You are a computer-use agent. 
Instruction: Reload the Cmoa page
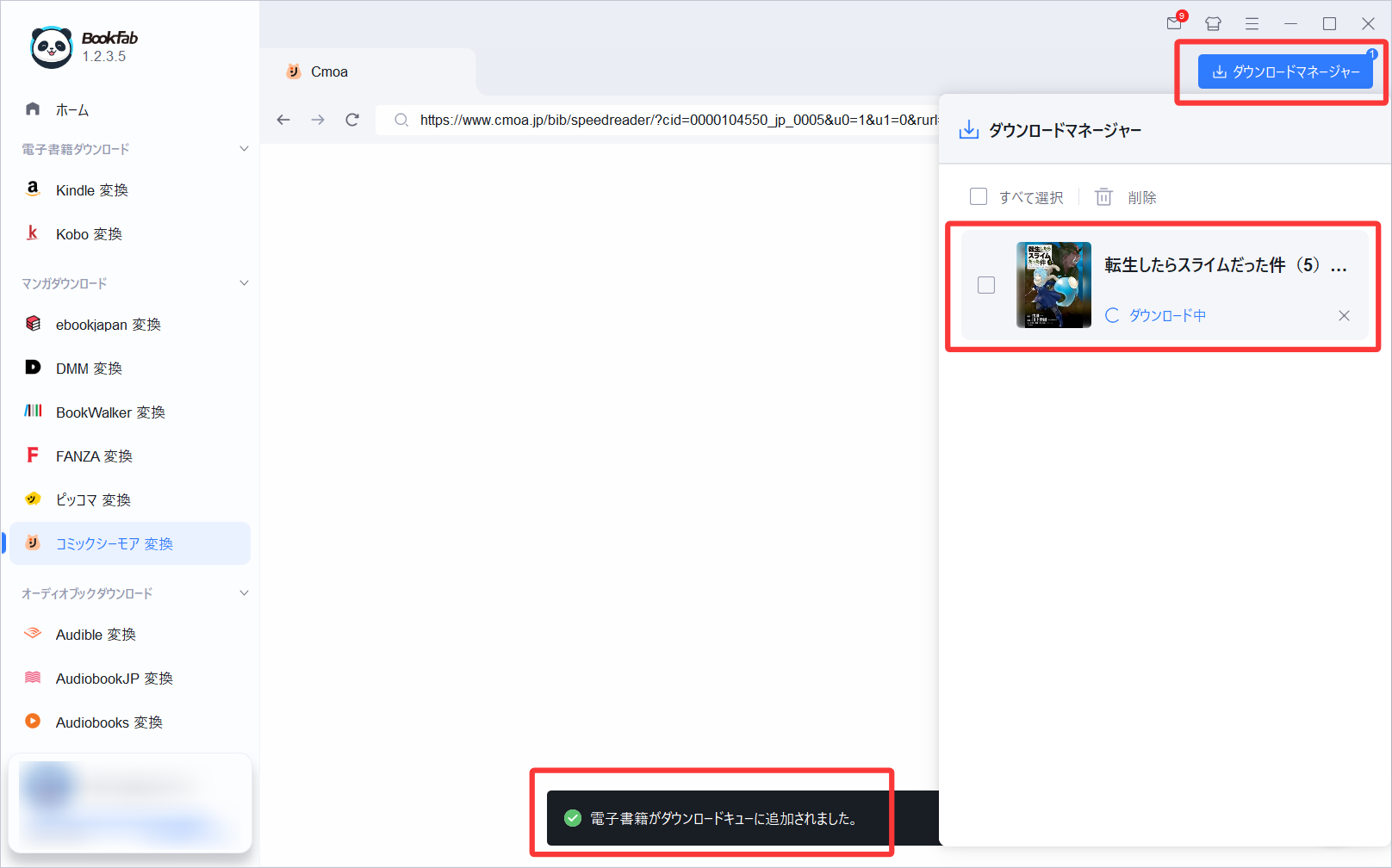[352, 120]
